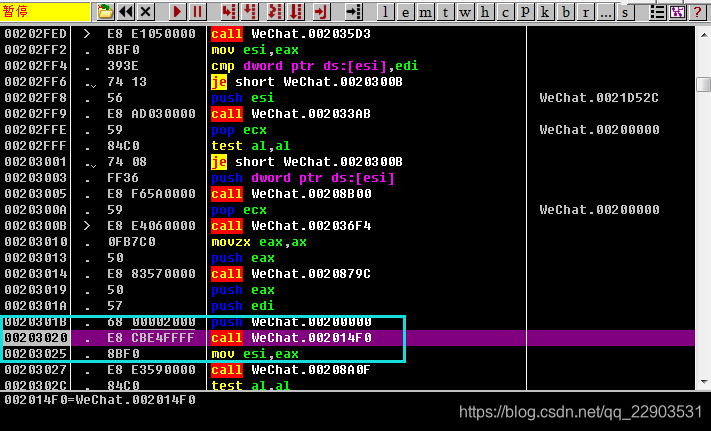This screenshot has width=711, height=431.
Task: Select the mov esi,eax line at 00203025
Action: [255, 354]
